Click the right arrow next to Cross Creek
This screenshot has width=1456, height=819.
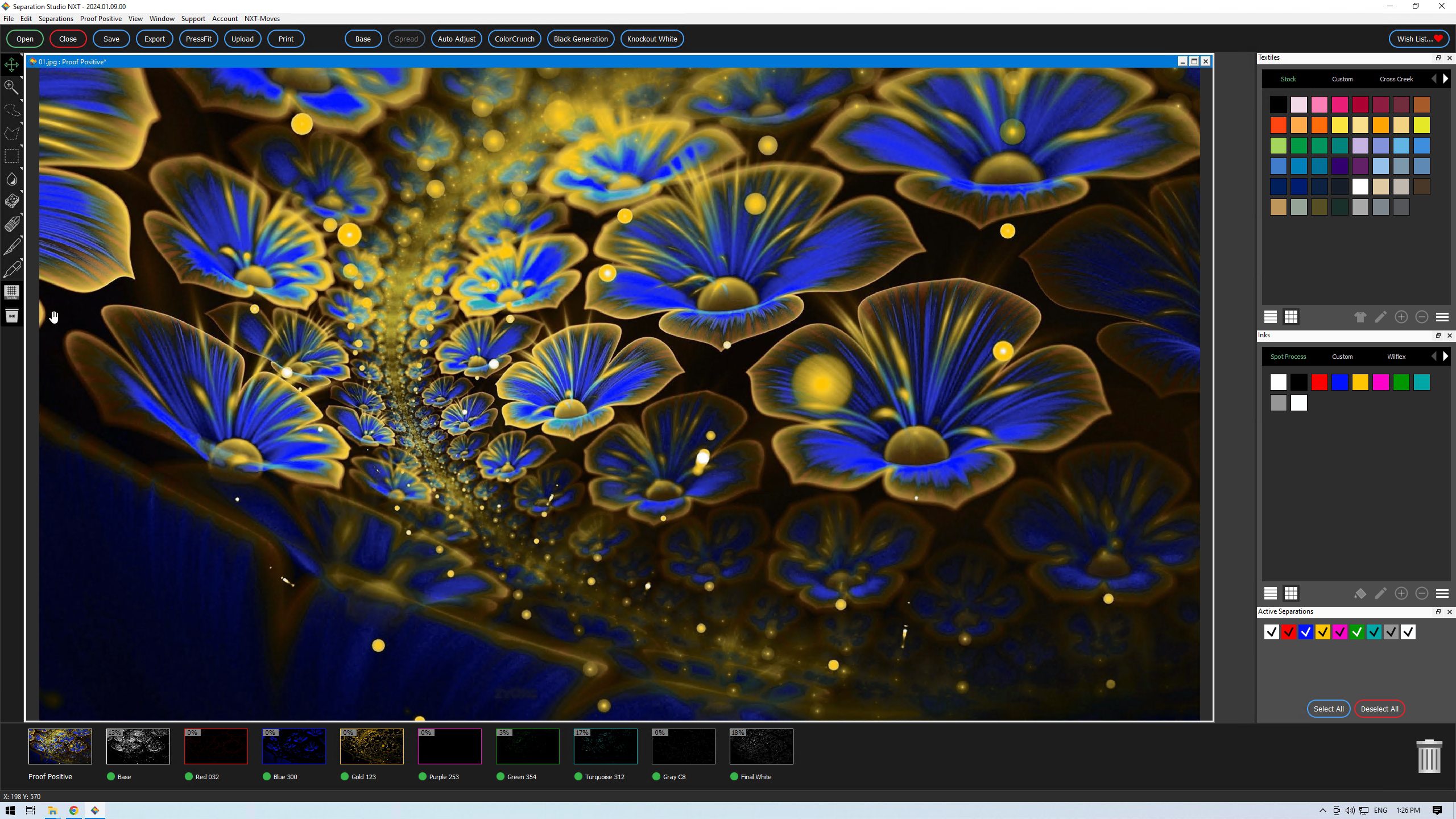(1445, 78)
